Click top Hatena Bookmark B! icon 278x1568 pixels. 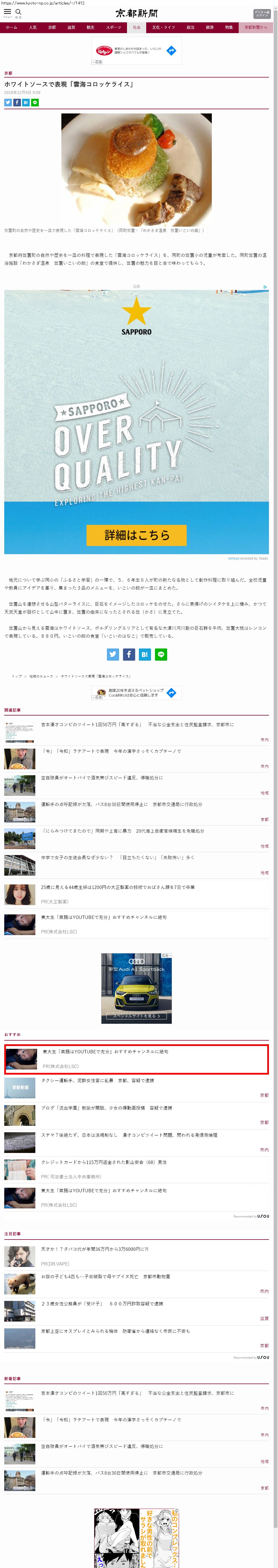pos(25,102)
